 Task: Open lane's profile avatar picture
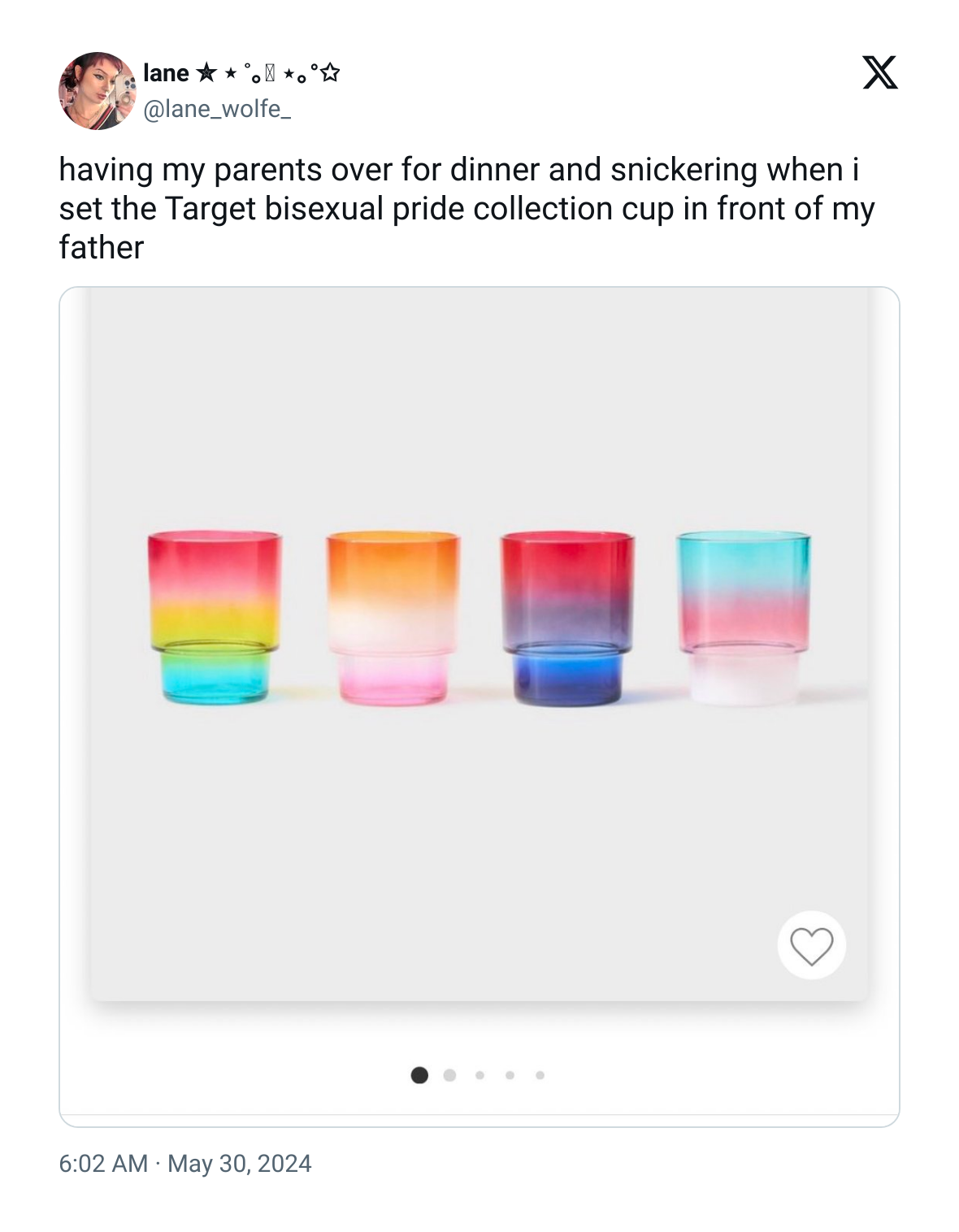(98, 91)
